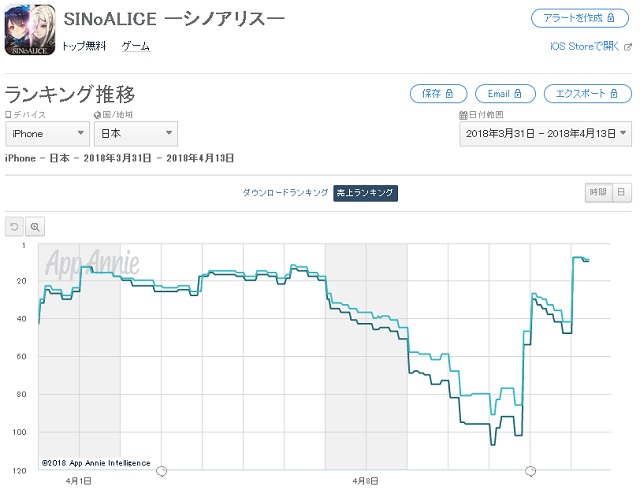Click the lock icon on 保存 button

[449, 94]
